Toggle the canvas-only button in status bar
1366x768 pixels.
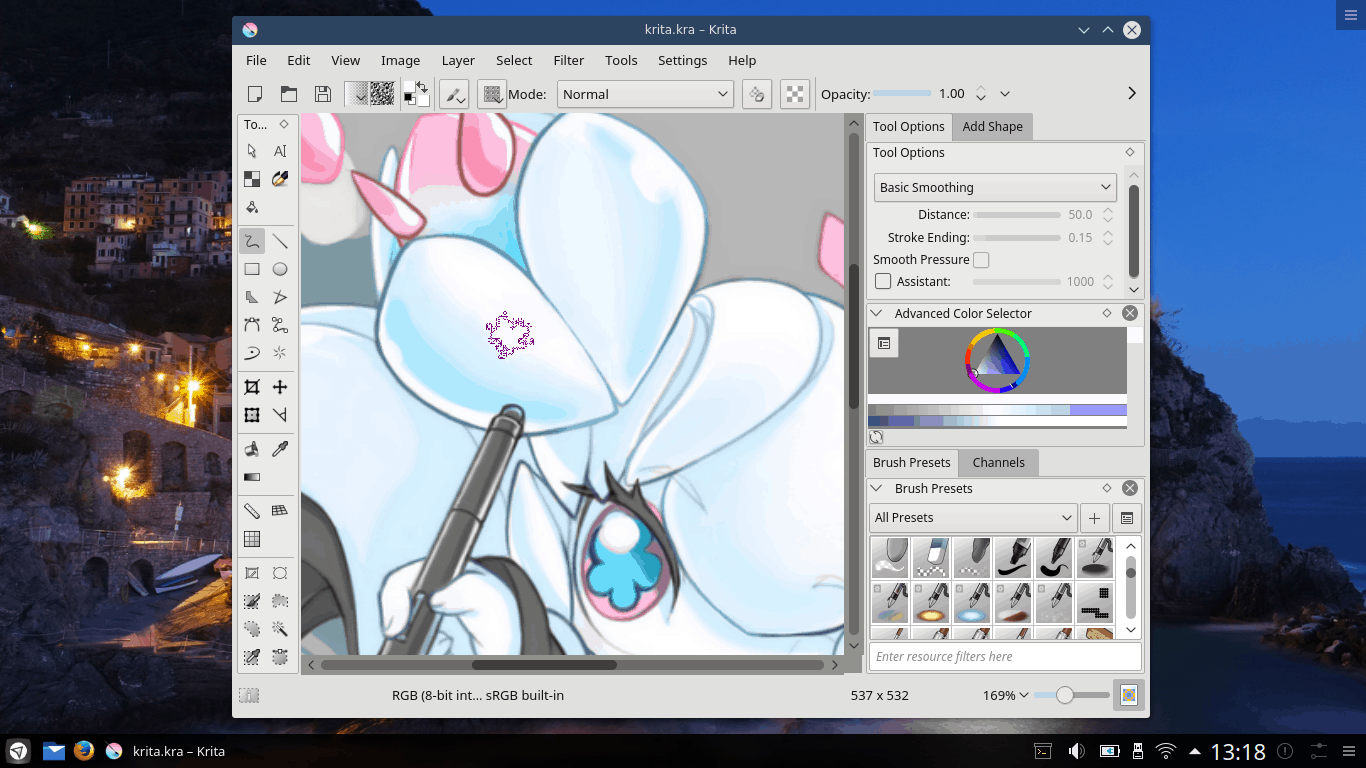click(x=1129, y=695)
